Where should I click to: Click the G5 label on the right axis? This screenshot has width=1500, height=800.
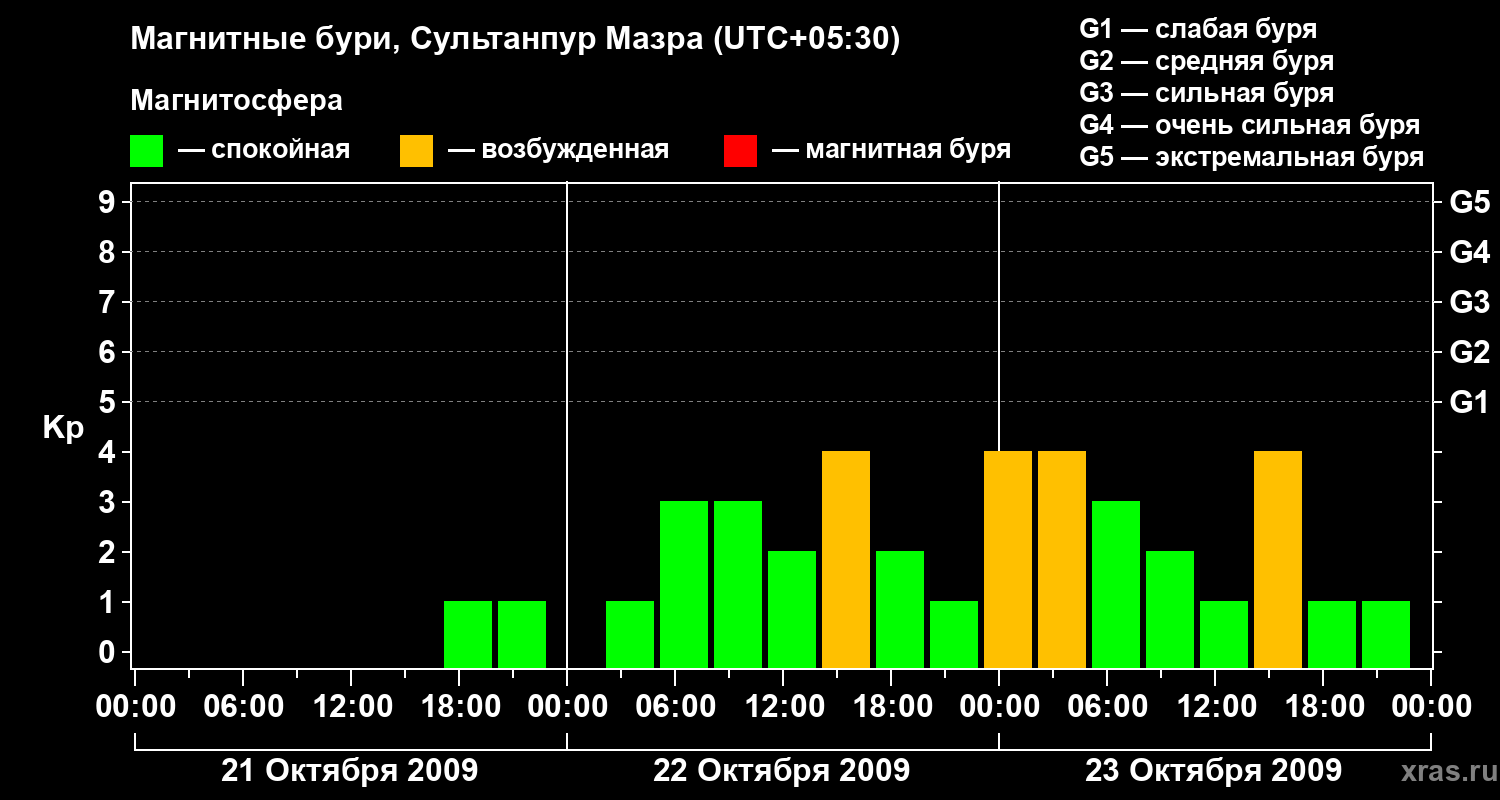(x=1470, y=202)
